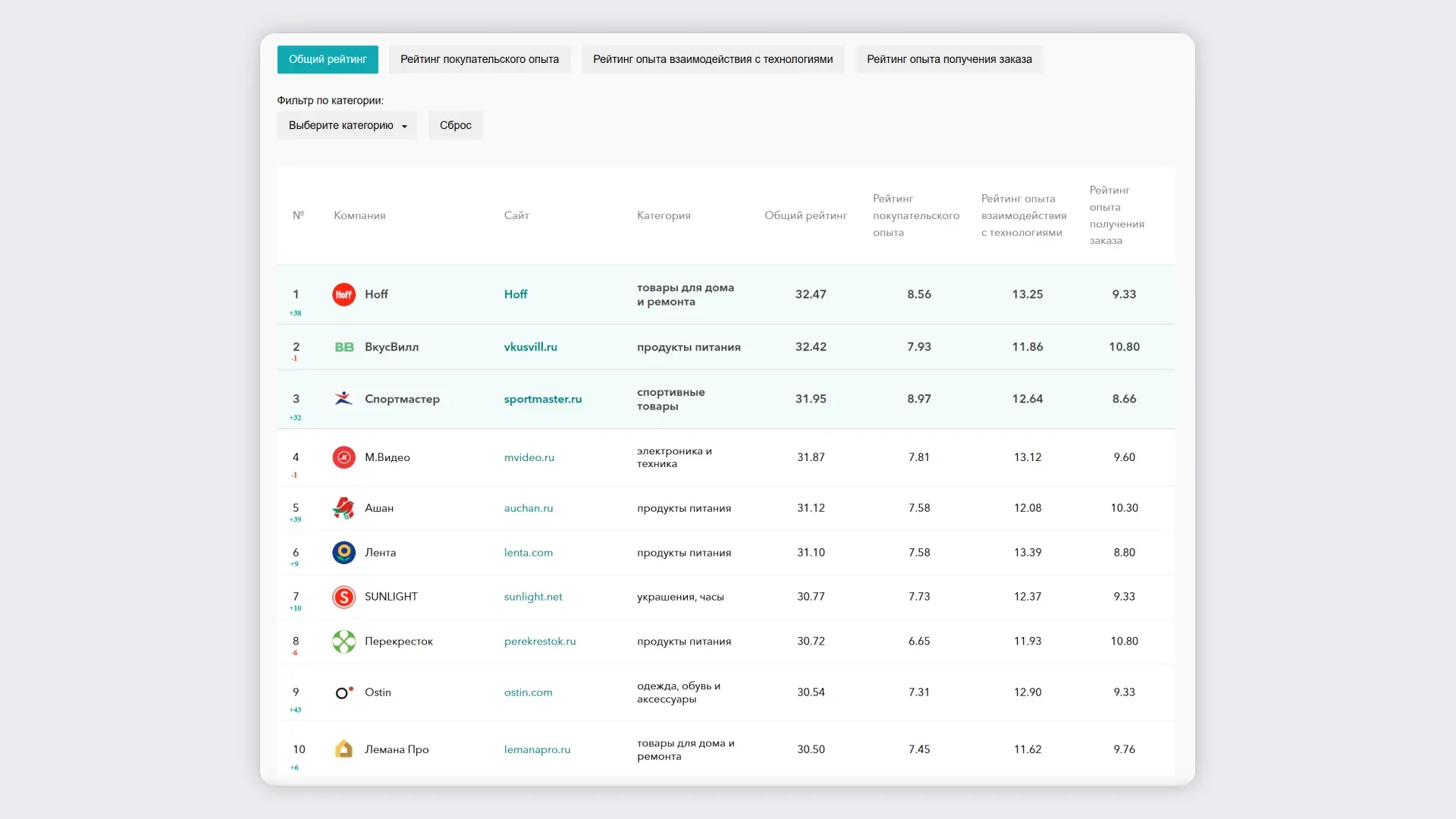The height and width of the screenshot is (819, 1456).
Task: Click the category одежда, обувь и аксессуары
Action: tap(679, 692)
